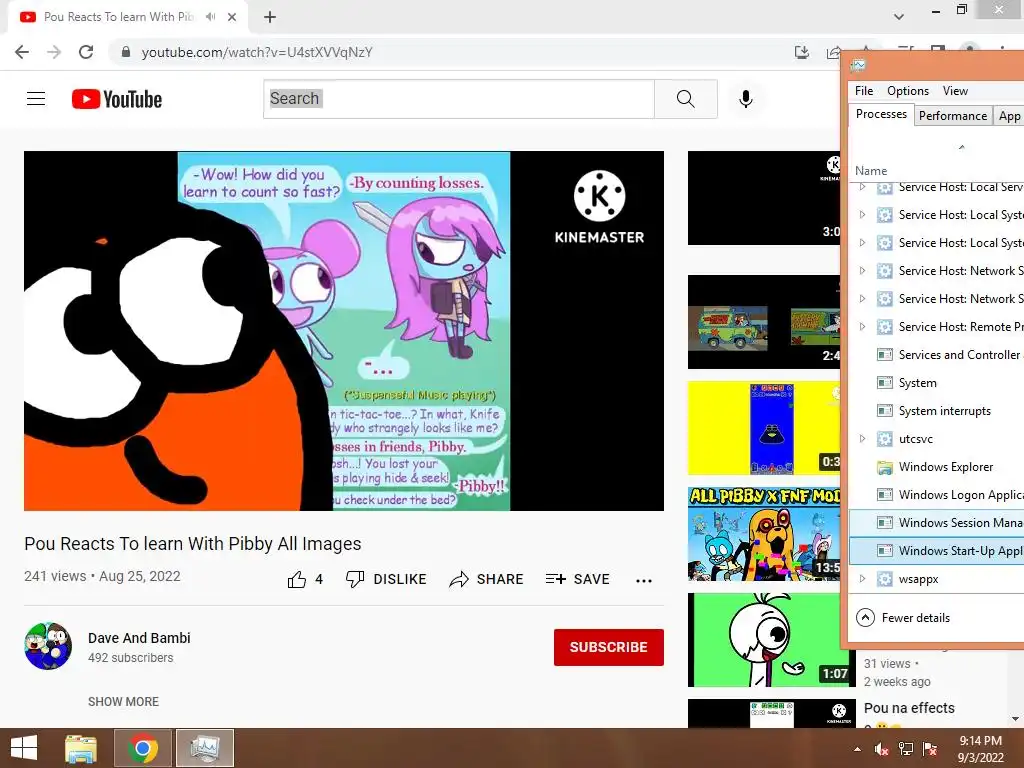Close the Pou Reacts tab
The height and width of the screenshot is (768, 1024).
[232, 17]
